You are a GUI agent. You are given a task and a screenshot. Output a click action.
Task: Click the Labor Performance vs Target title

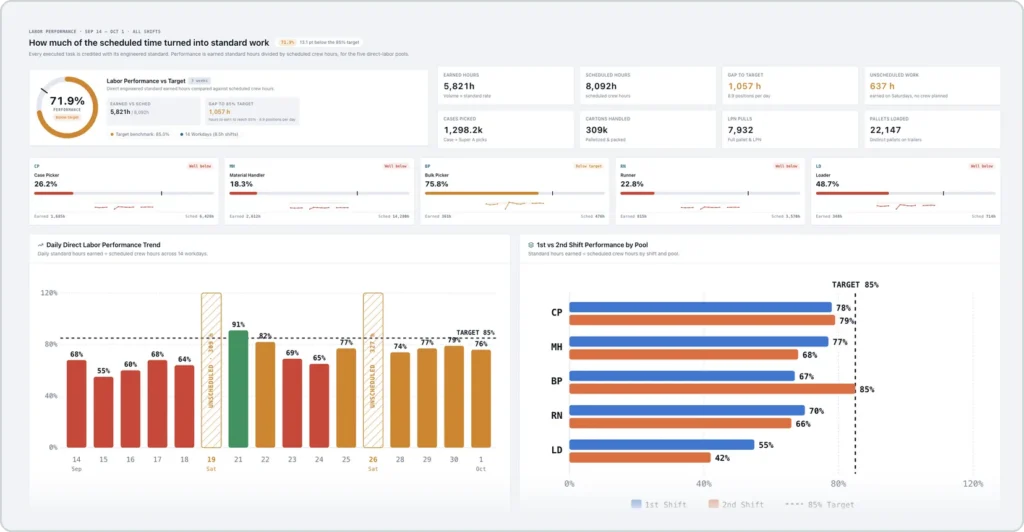146,81
